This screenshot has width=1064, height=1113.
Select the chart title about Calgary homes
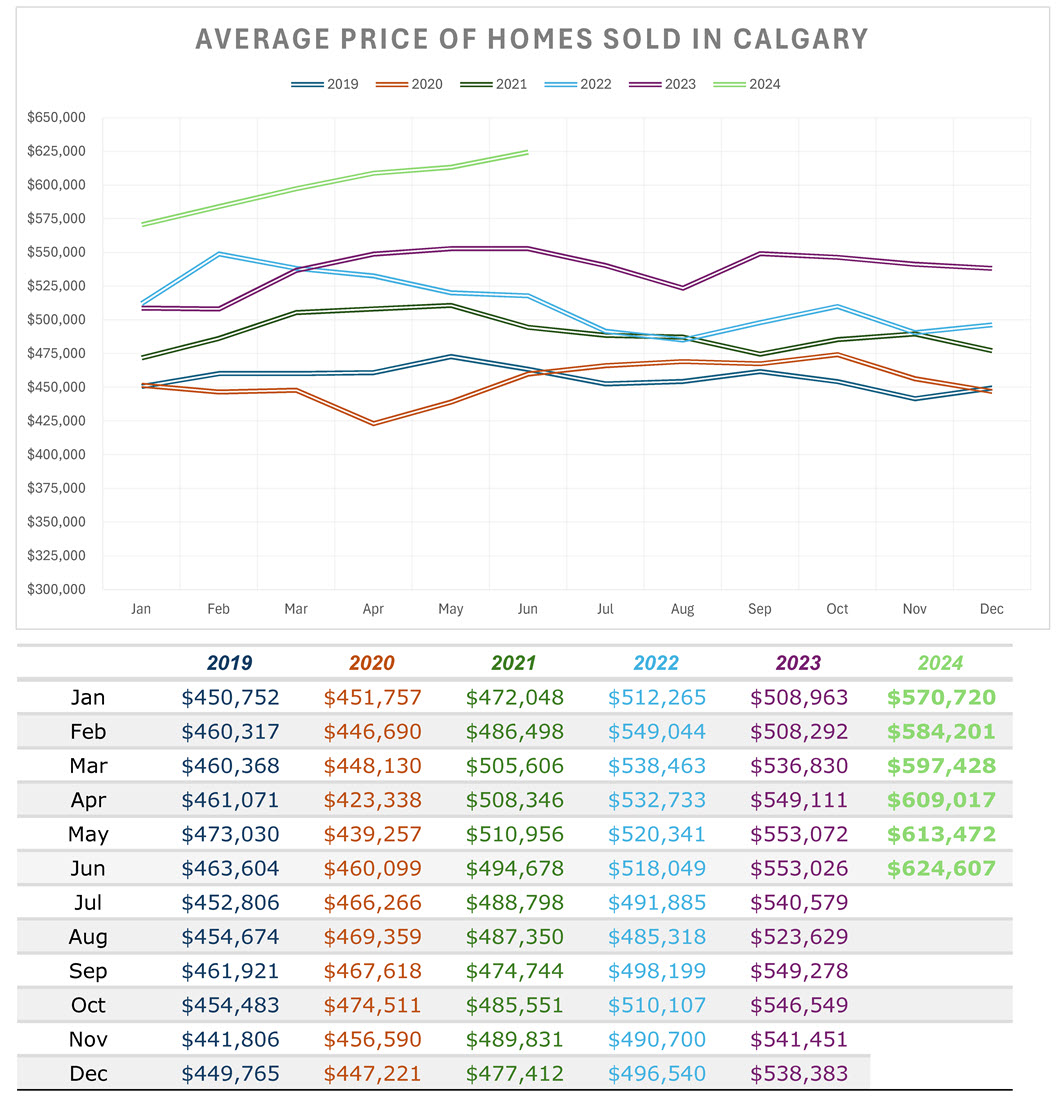[x=531, y=39]
